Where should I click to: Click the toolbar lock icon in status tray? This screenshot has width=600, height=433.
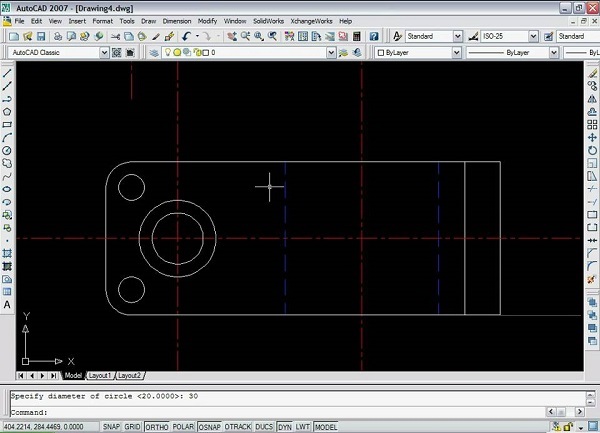(x=568, y=426)
